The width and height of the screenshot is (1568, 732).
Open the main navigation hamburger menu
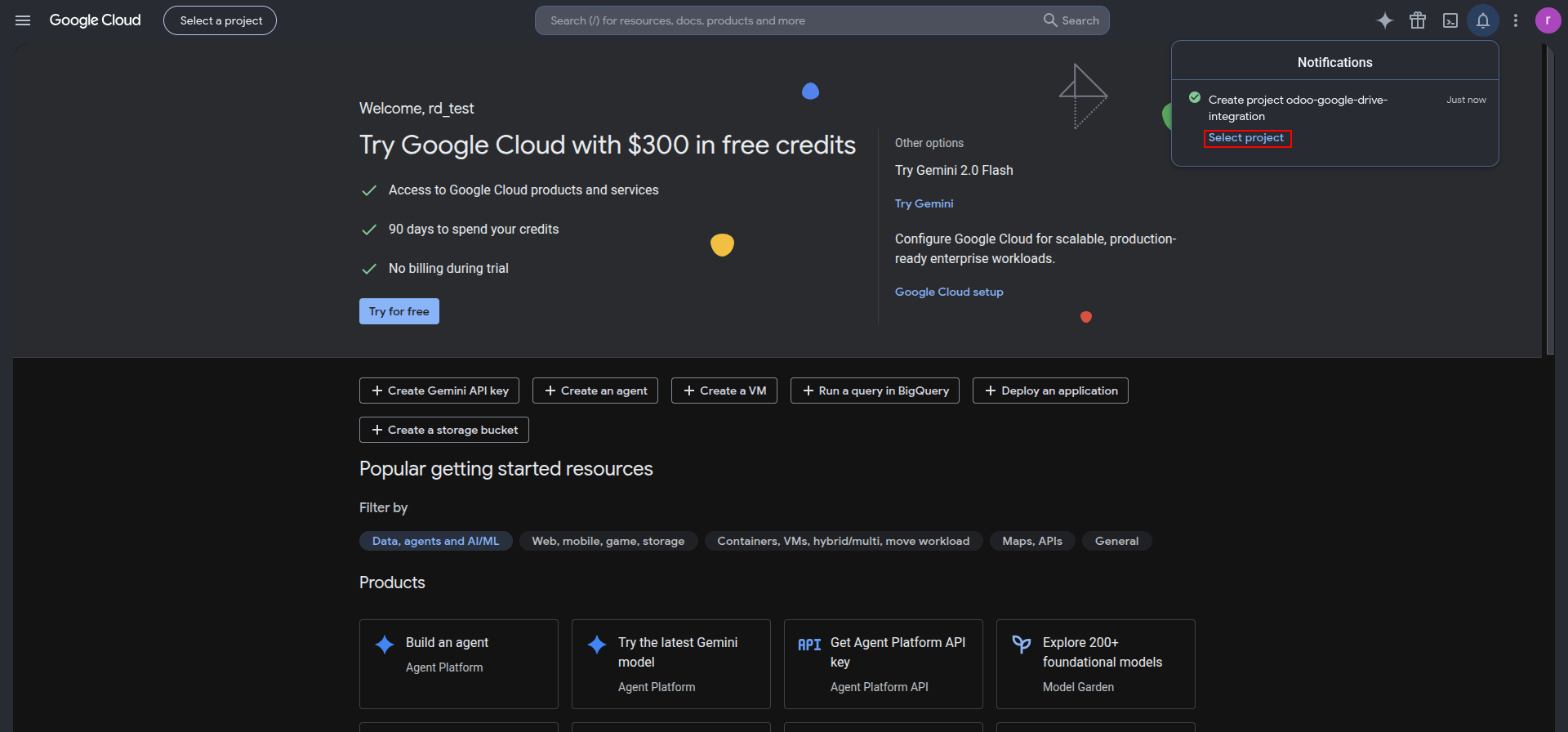coord(23,20)
